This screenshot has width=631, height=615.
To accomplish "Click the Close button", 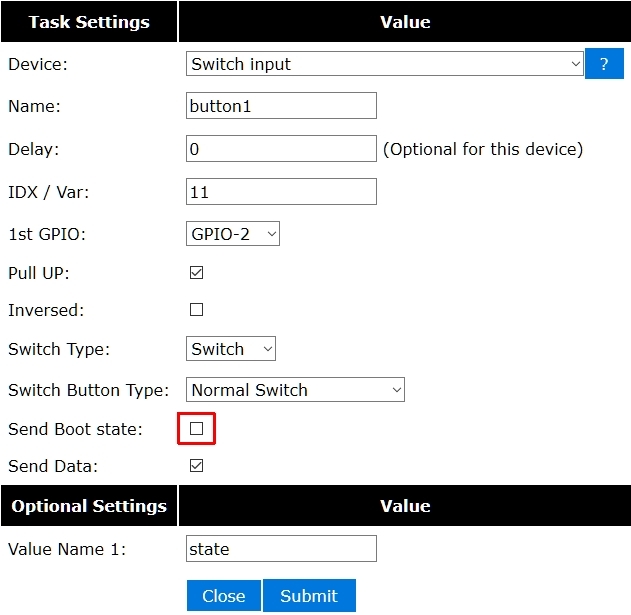I will click(x=224, y=596).
